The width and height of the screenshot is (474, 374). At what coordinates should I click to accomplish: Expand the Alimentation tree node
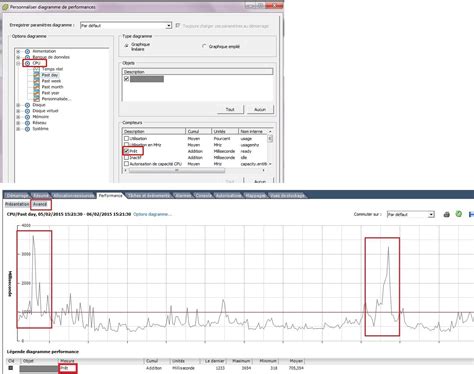[18, 51]
